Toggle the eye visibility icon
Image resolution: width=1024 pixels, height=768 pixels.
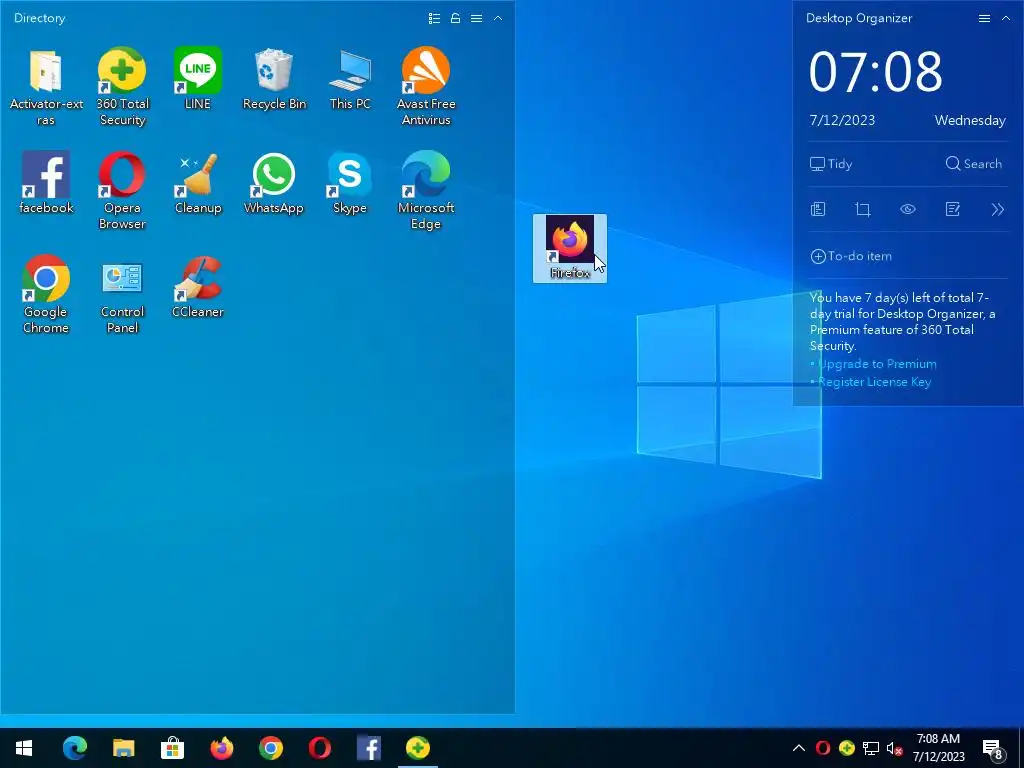click(x=908, y=210)
